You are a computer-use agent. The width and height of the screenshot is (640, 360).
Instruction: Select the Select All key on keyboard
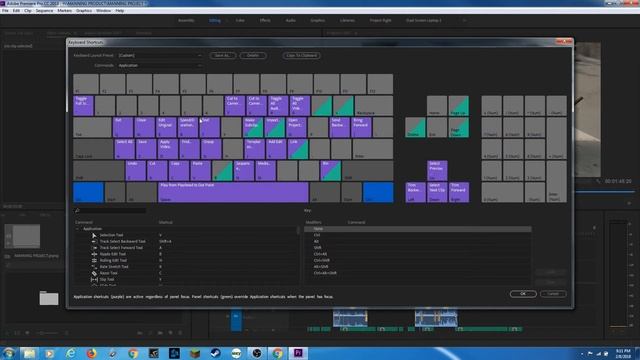pos(124,149)
